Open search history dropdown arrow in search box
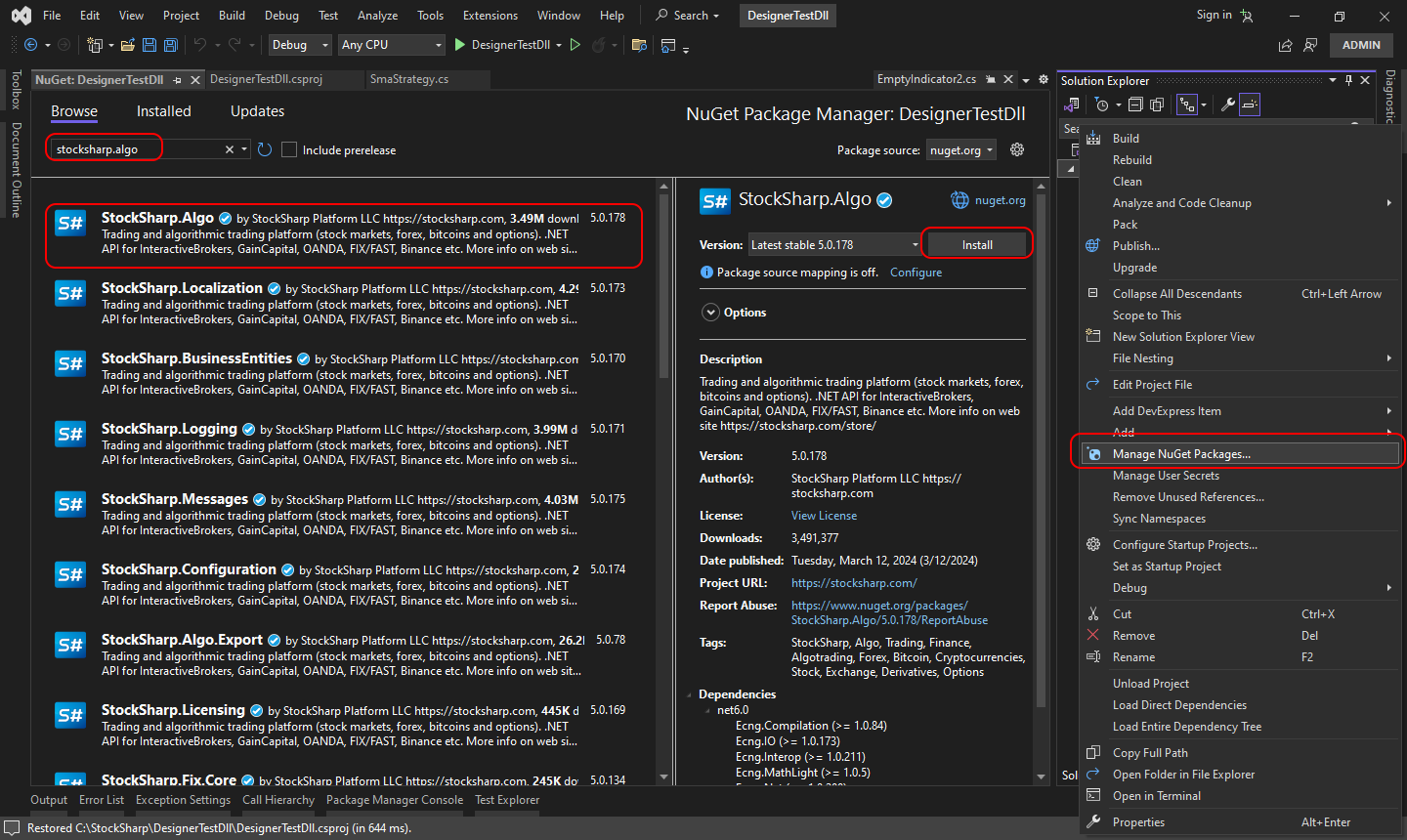The width and height of the screenshot is (1407, 840). click(x=244, y=149)
